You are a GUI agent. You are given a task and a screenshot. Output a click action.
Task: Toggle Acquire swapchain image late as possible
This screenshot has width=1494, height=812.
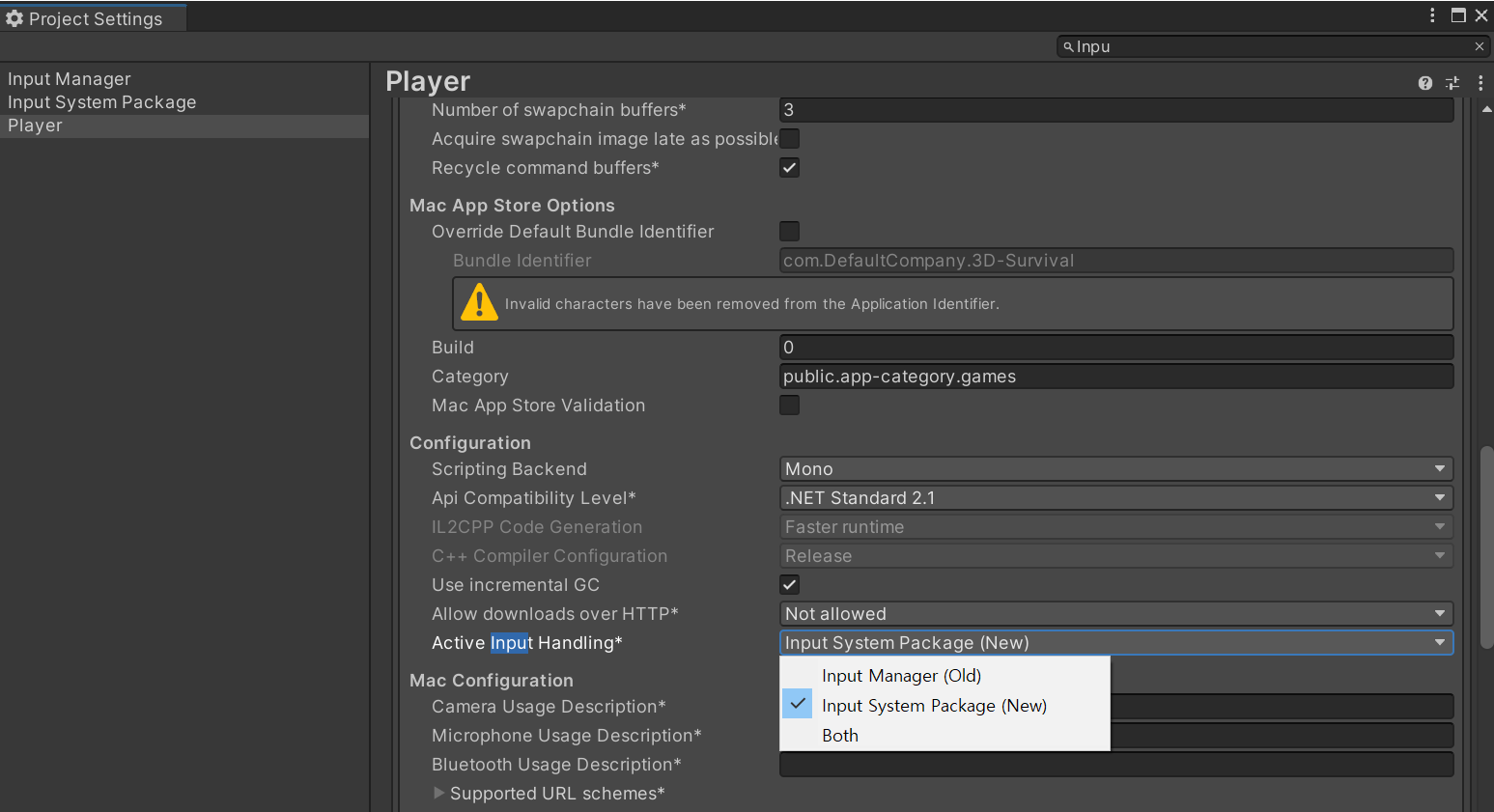(x=789, y=139)
